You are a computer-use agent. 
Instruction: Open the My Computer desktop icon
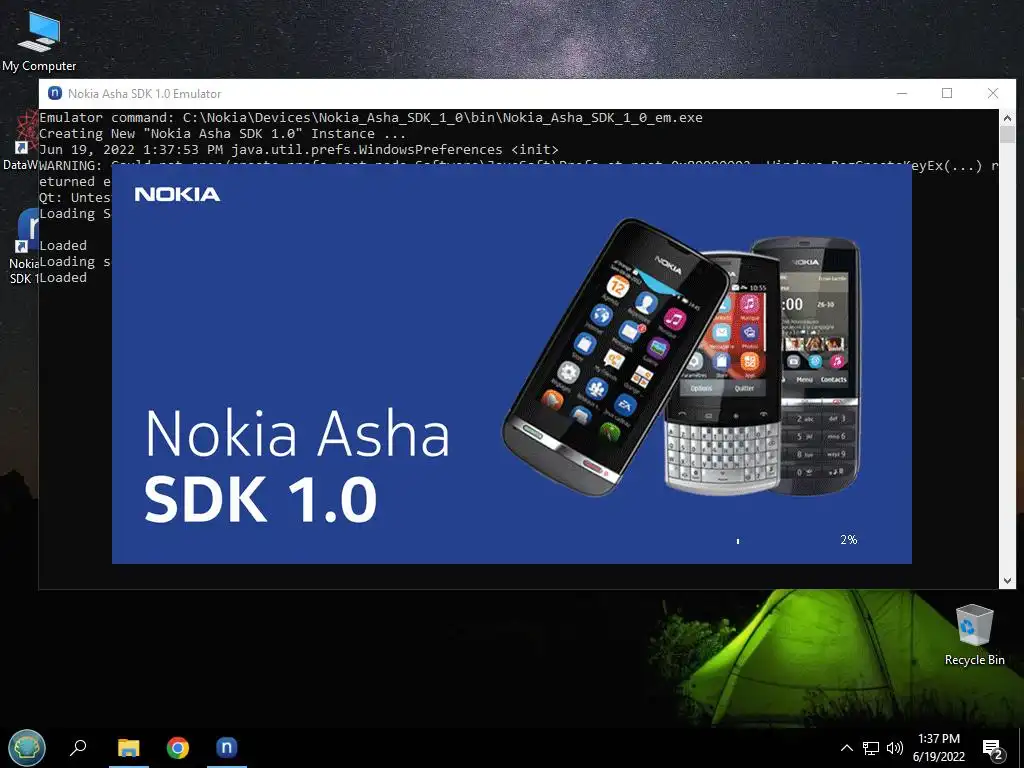coord(39,40)
